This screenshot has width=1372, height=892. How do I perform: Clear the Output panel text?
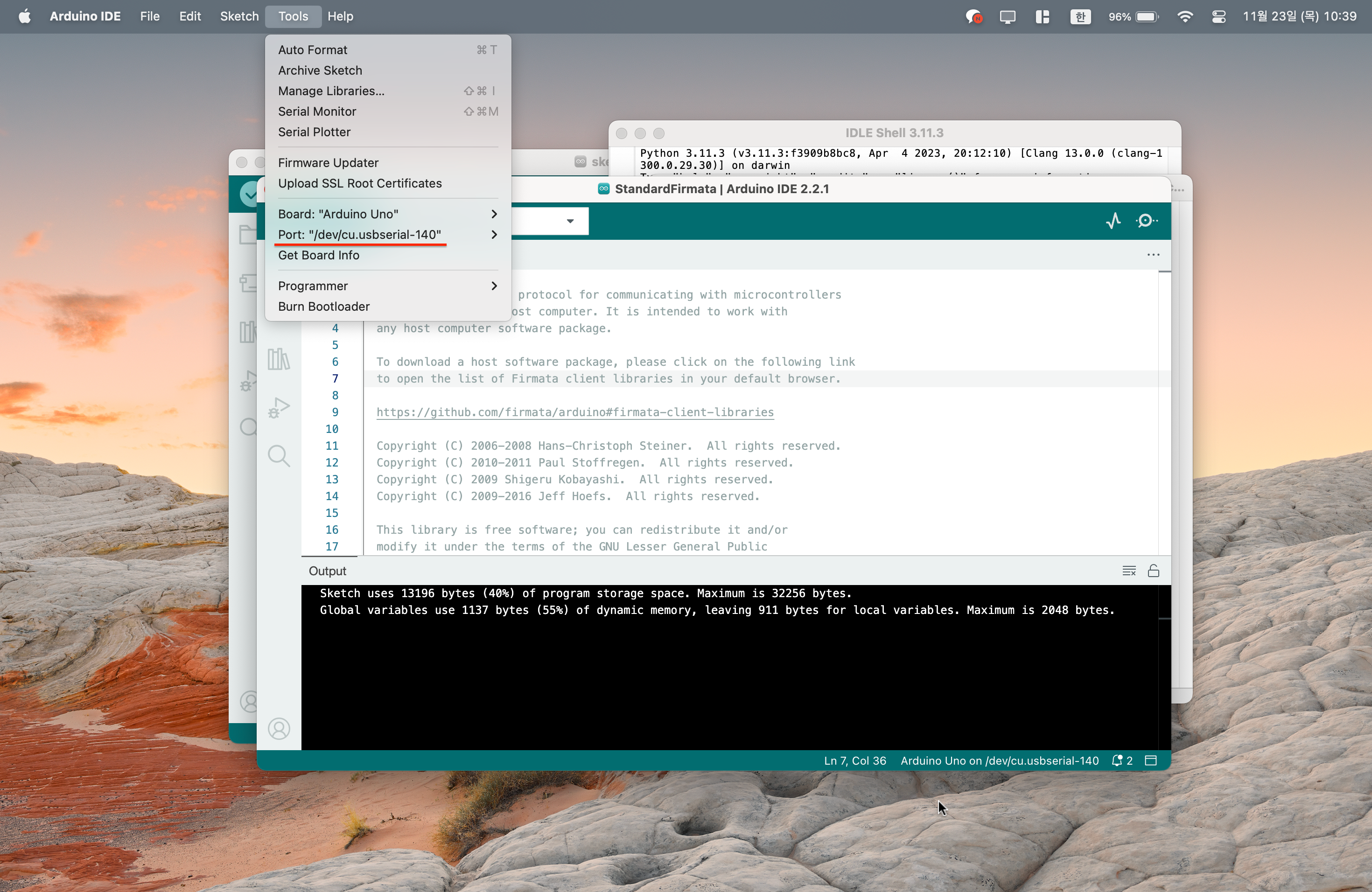1129,571
